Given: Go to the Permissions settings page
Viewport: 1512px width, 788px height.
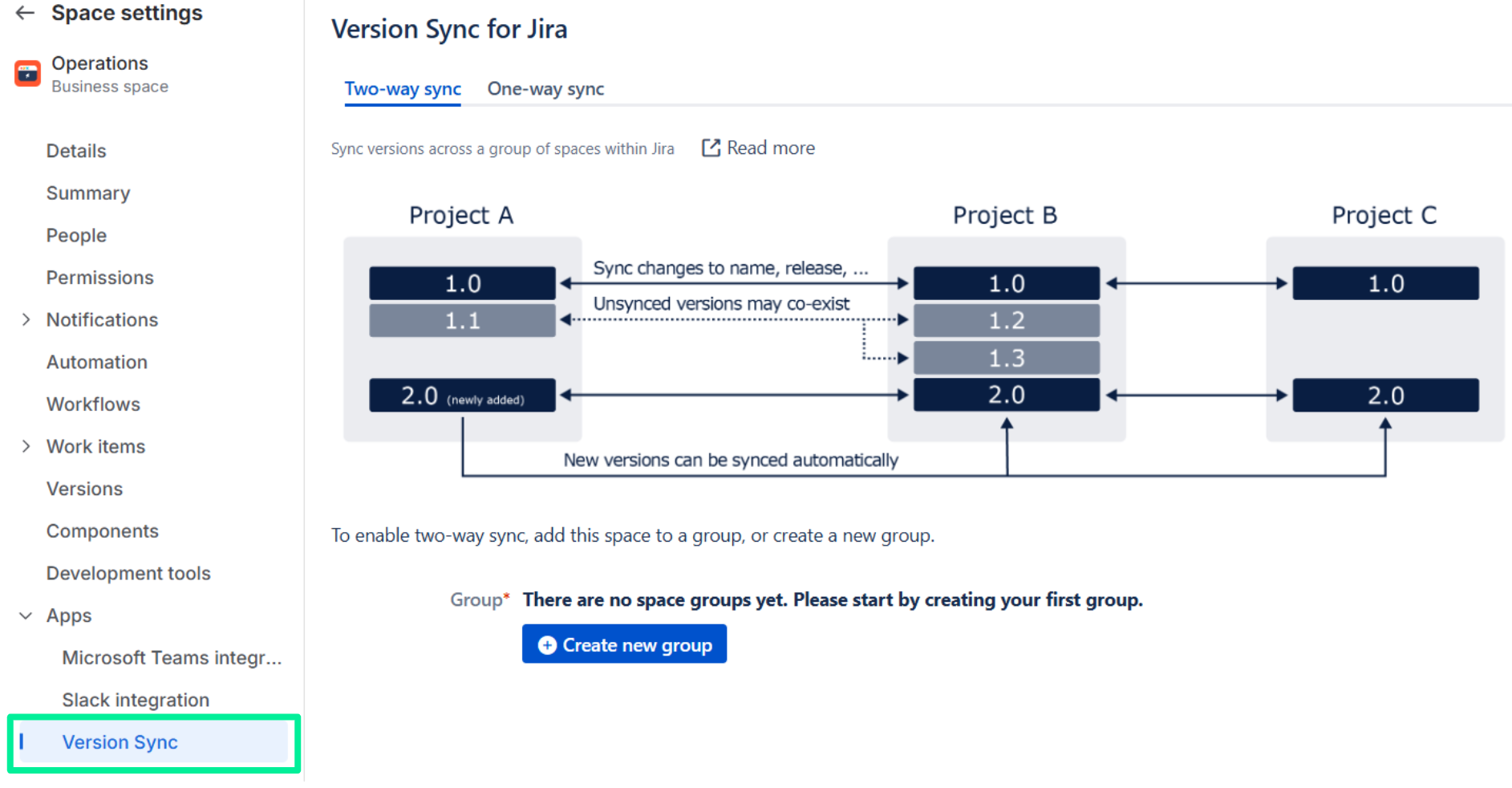Looking at the screenshot, I should [99, 278].
